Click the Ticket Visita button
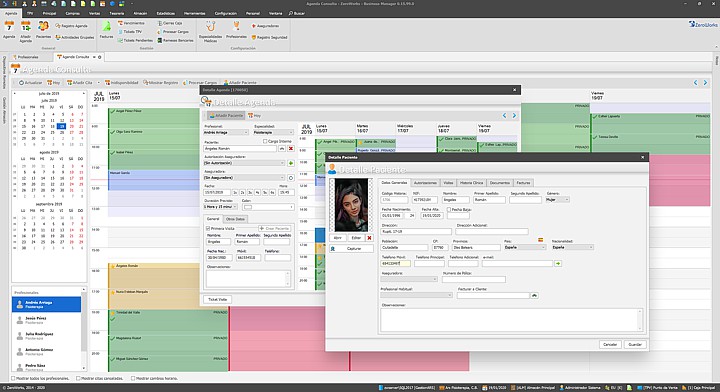This screenshot has height=392, width=720. [217, 299]
